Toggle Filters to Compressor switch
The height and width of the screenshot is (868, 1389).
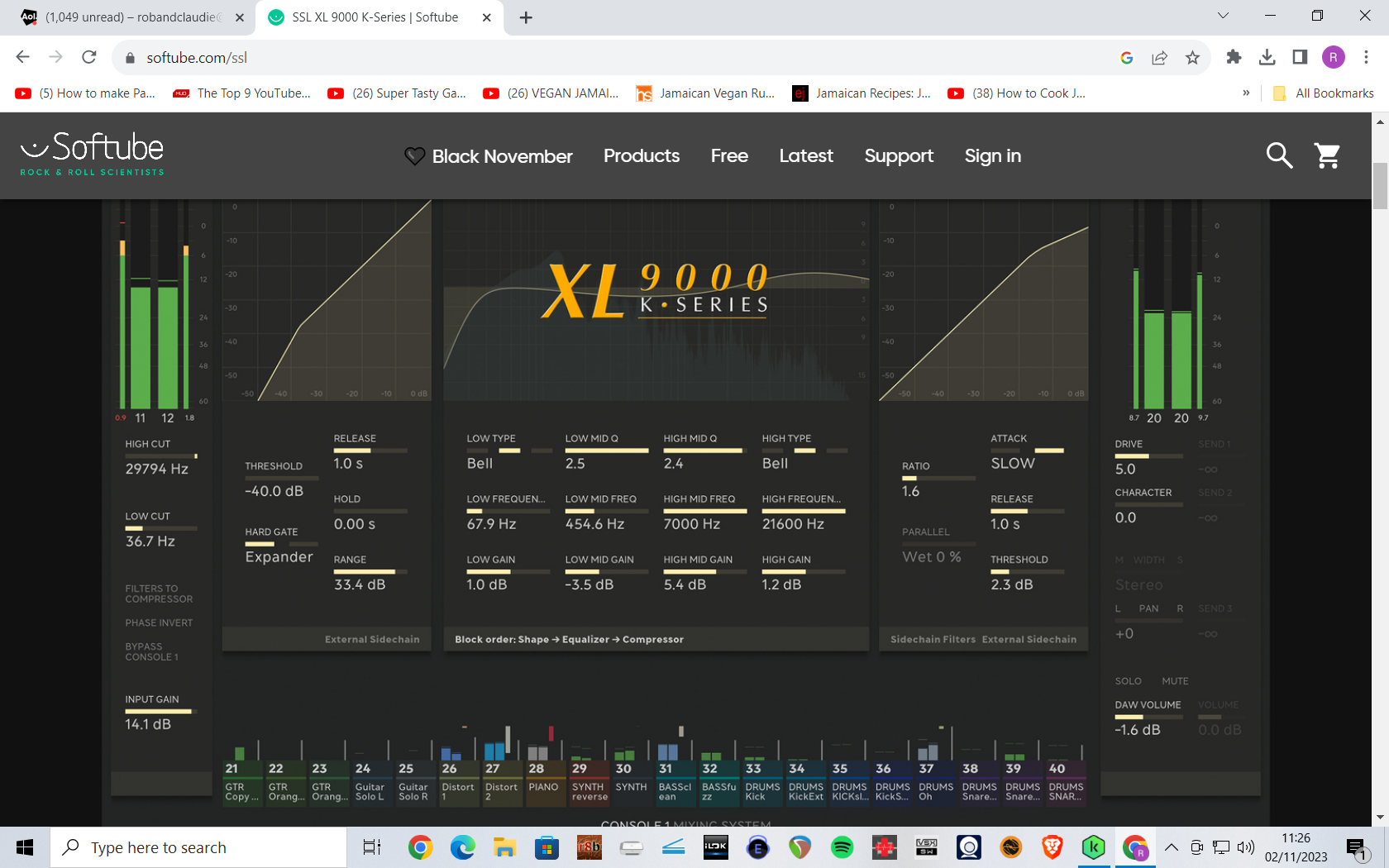point(159,594)
